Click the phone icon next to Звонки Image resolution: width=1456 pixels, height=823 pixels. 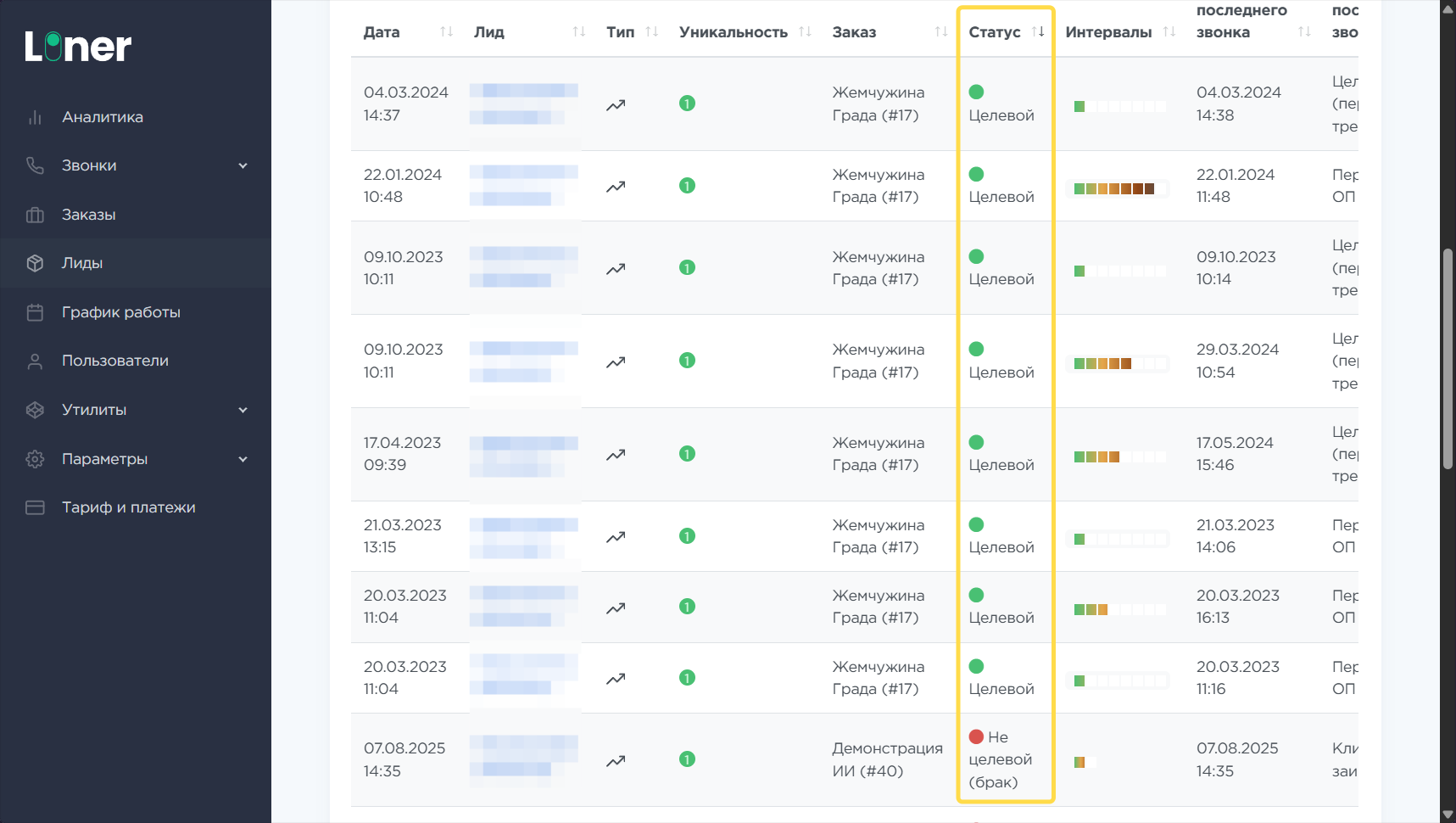pyautogui.click(x=35, y=165)
